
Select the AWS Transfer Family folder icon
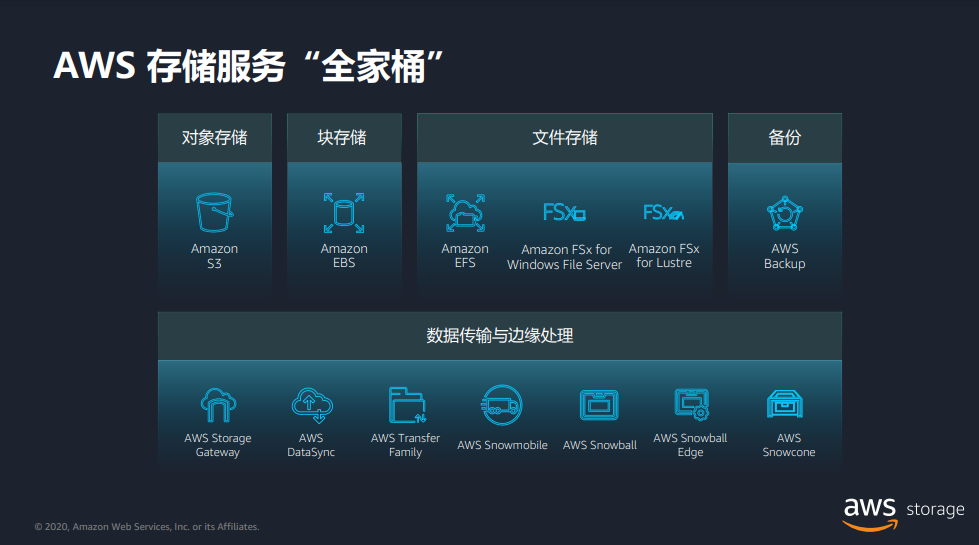click(407, 405)
